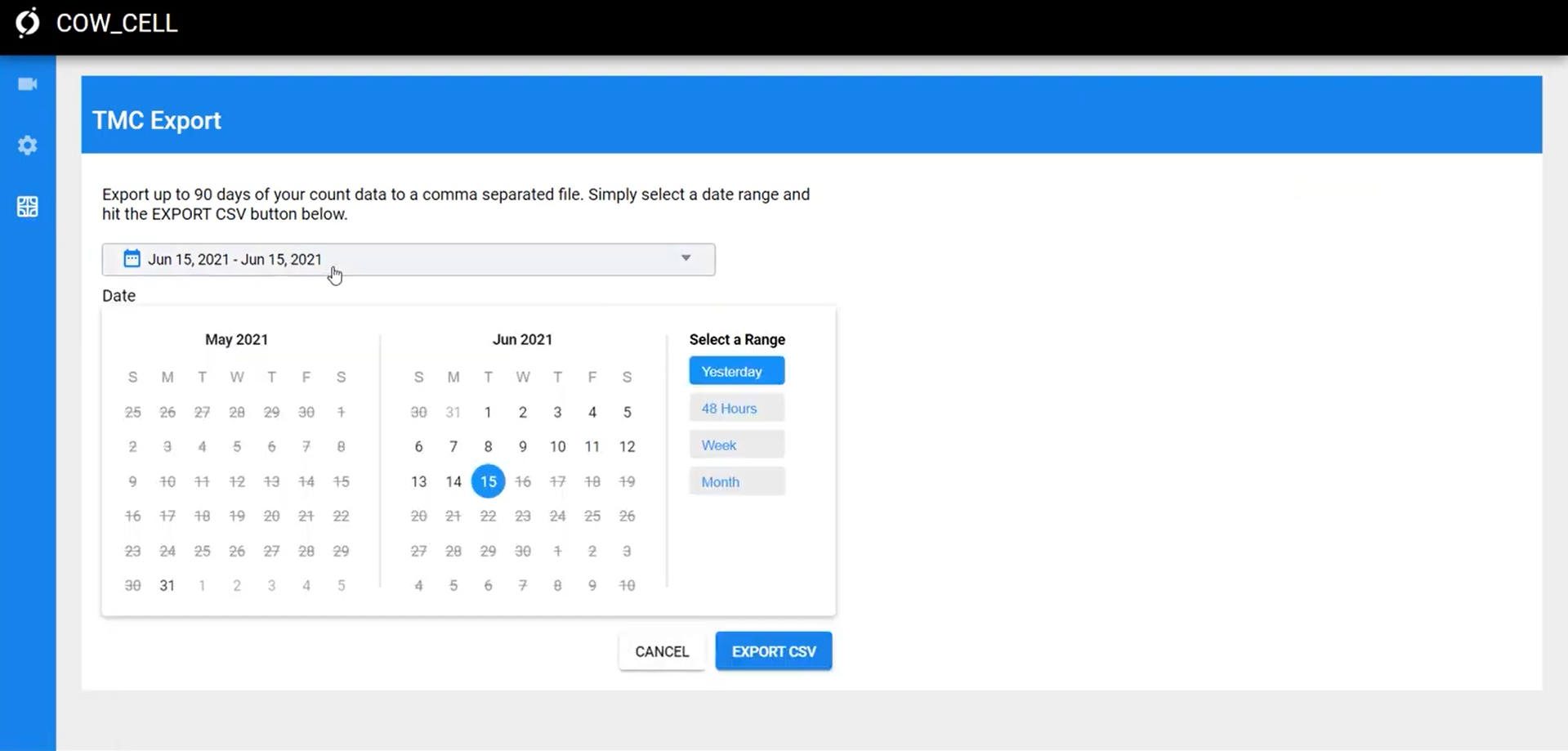Pick June 14 in the calendar
This screenshot has height=751, width=1568.
pyautogui.click(x=453, y=481)
